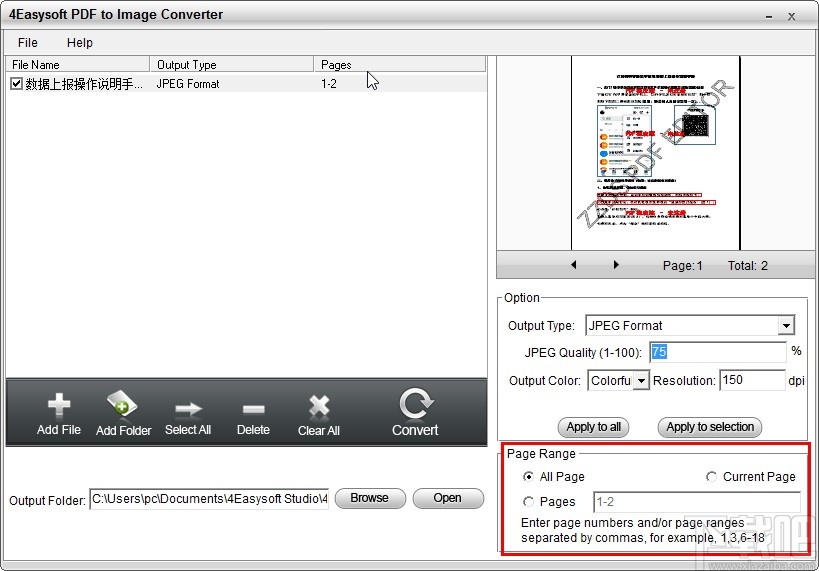The image size is (819, 571).
Task: Click the Browse button
Action: pos(370,498)
